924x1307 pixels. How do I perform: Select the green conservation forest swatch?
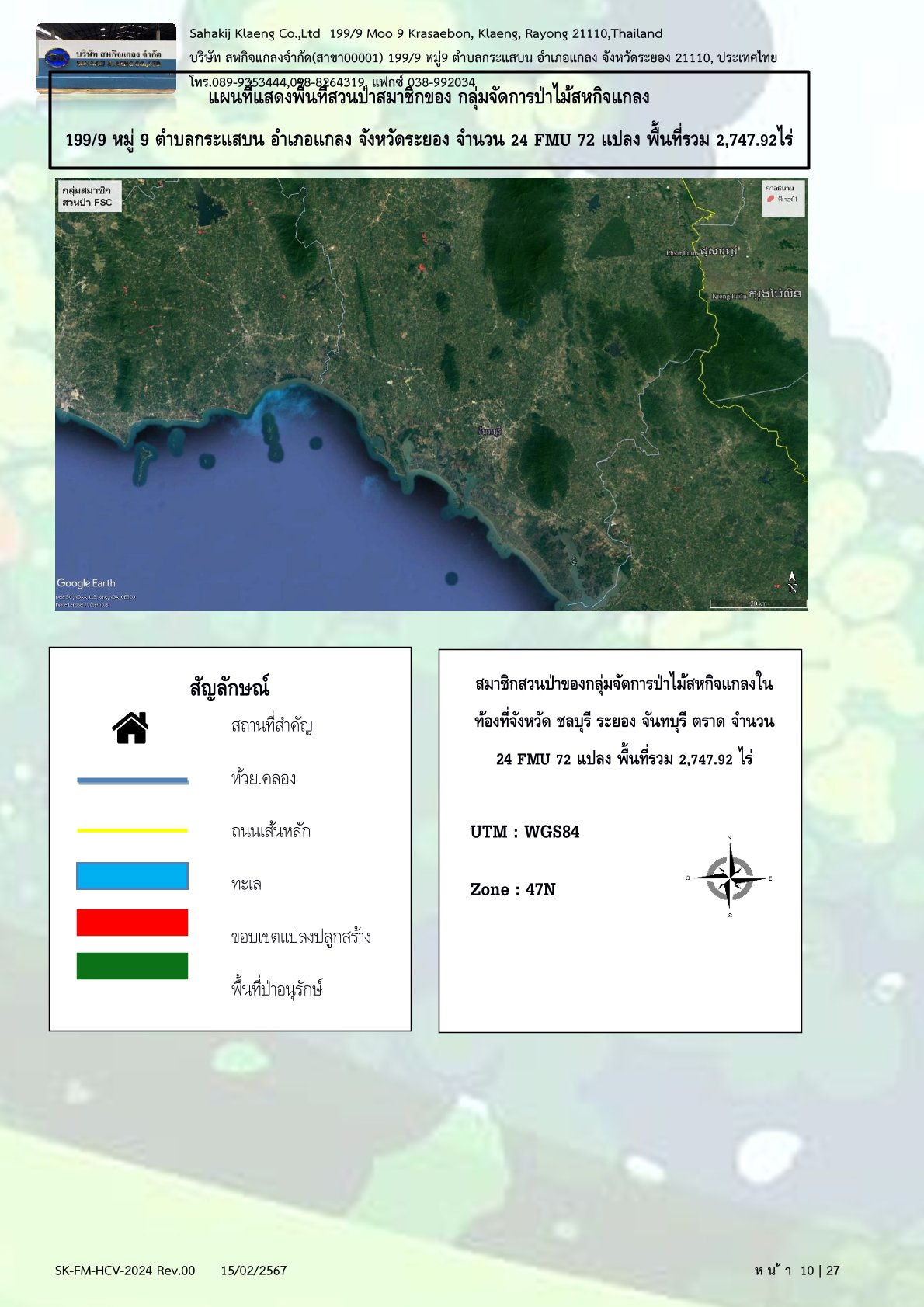(x=133, y=966)
